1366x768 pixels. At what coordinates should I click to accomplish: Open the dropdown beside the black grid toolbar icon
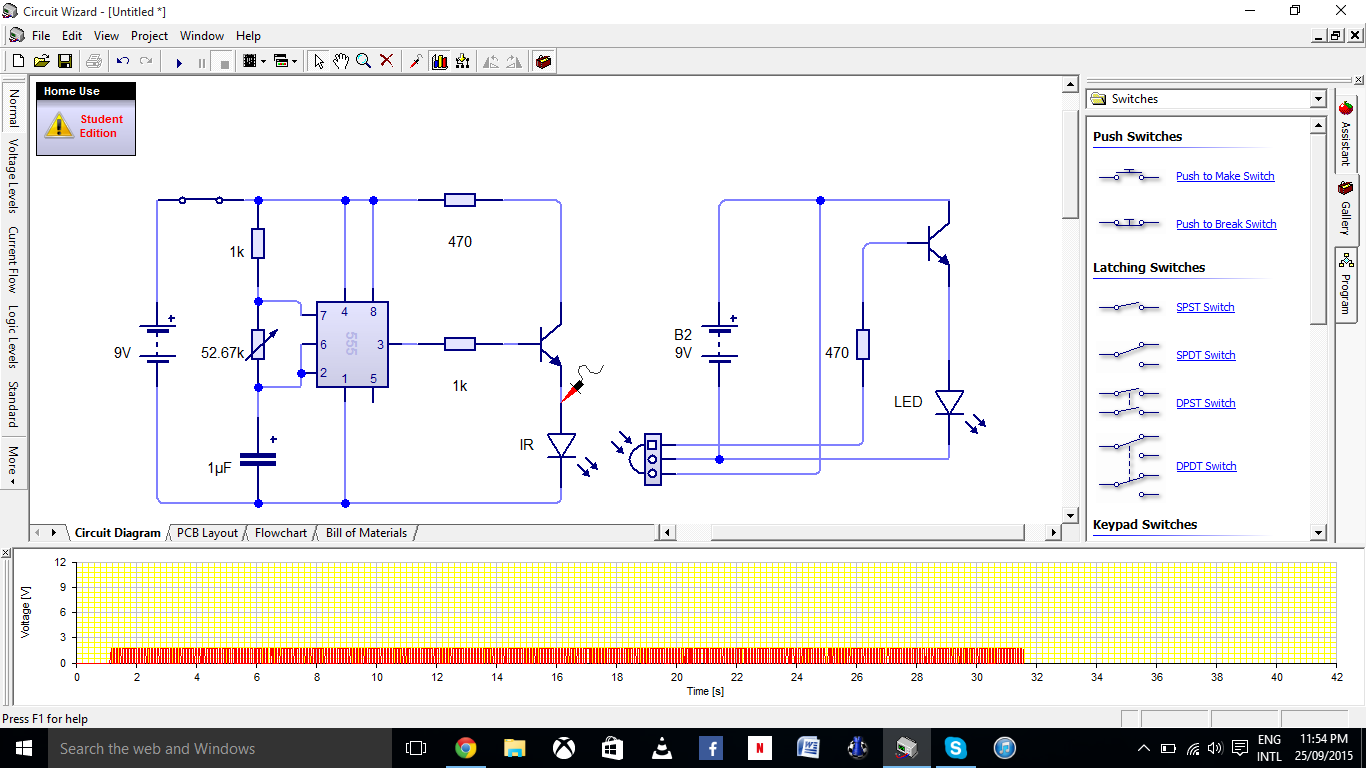[x=263, y=61]
